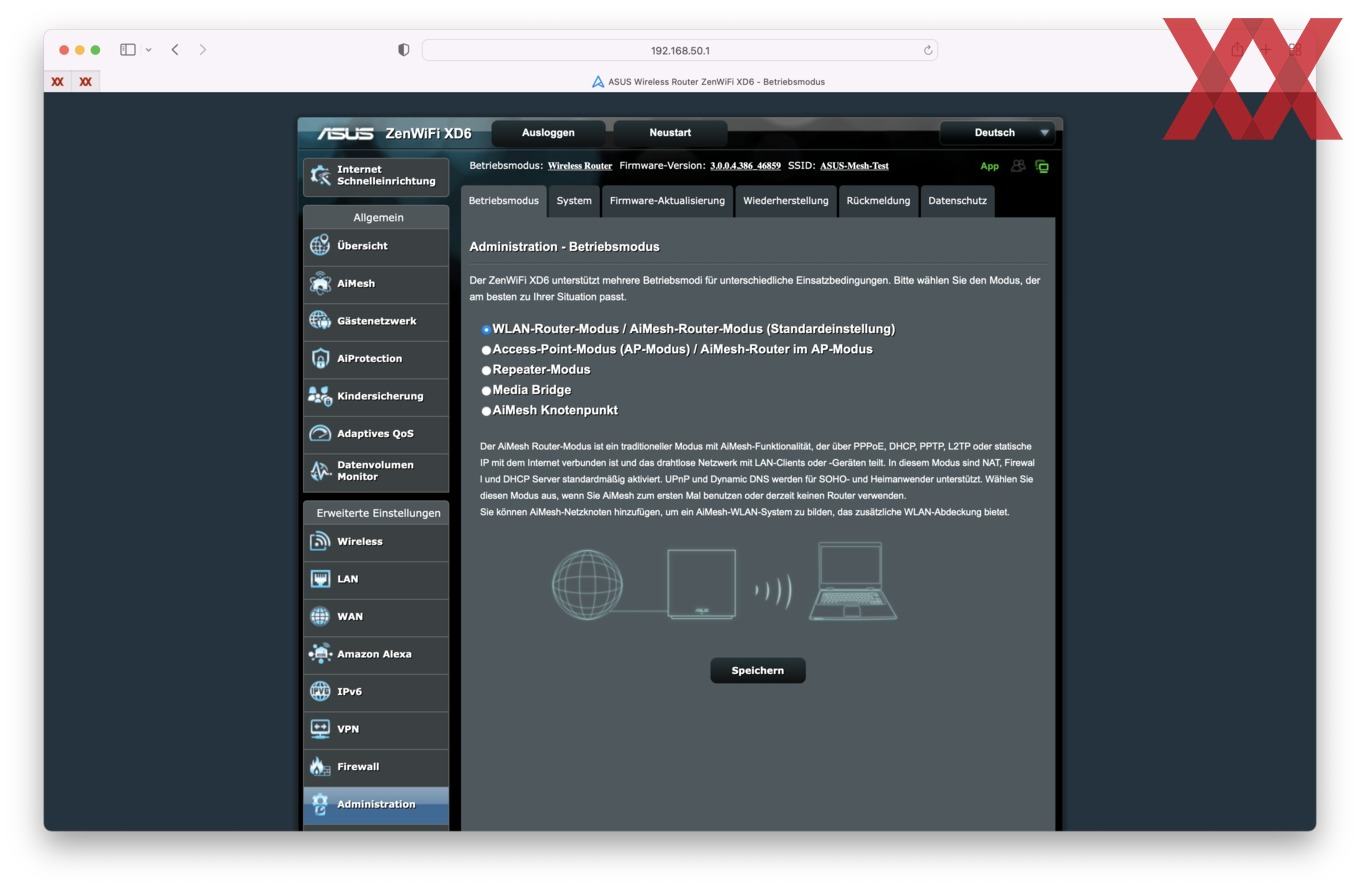Click the AiMesh sidebar icon
Image resolution: width=1360 pixels, height=889 pixels.
(320, 283)
